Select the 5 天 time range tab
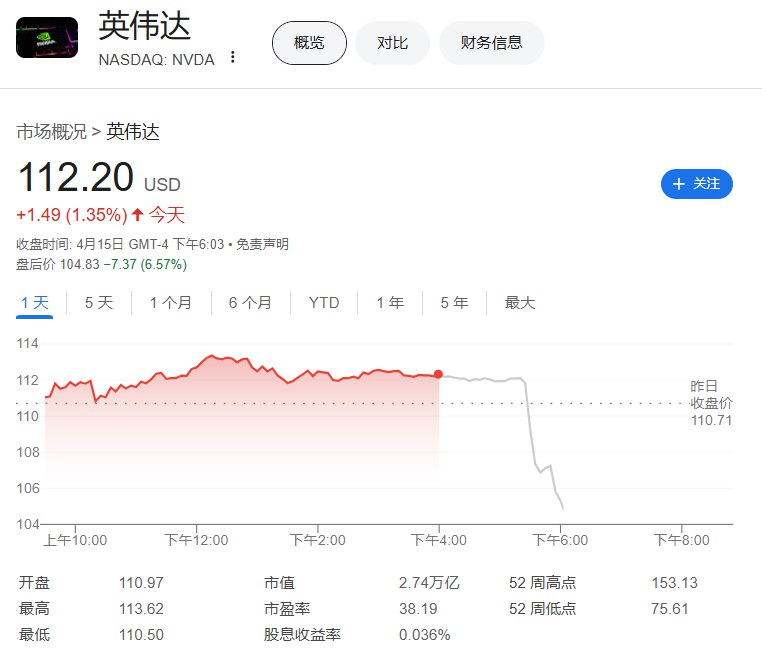The width and height of the screenshot is (762, 660). (99, 303)
